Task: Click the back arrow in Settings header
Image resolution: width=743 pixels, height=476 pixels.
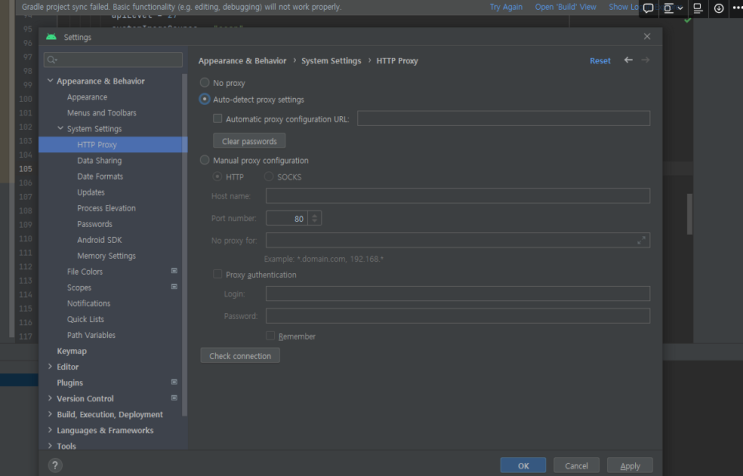Action: pos(628,60)
